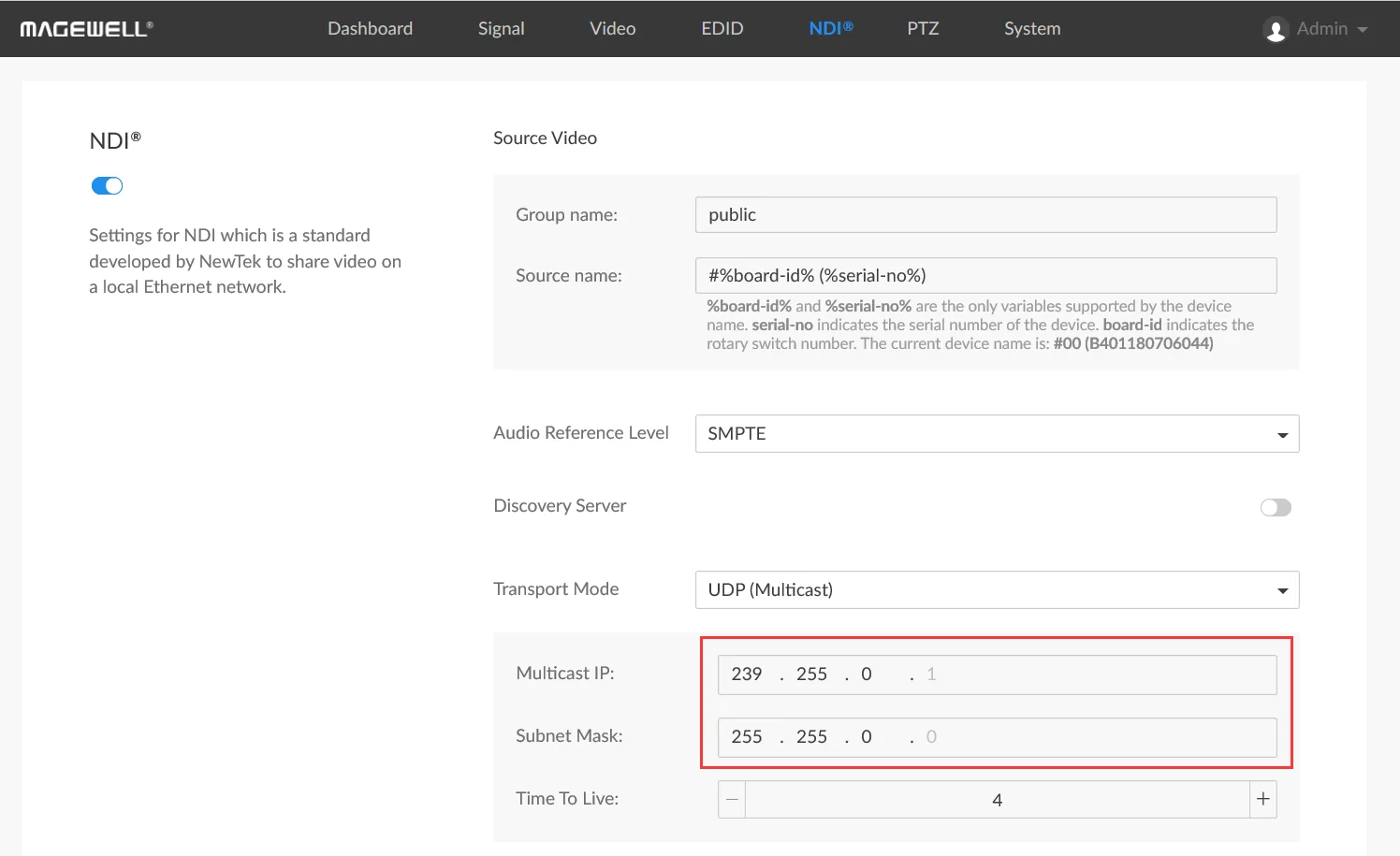Viewport: 1400px width, 856px height.
Task: Click the 'Multicast IP:' label
Action: [565, 673]
